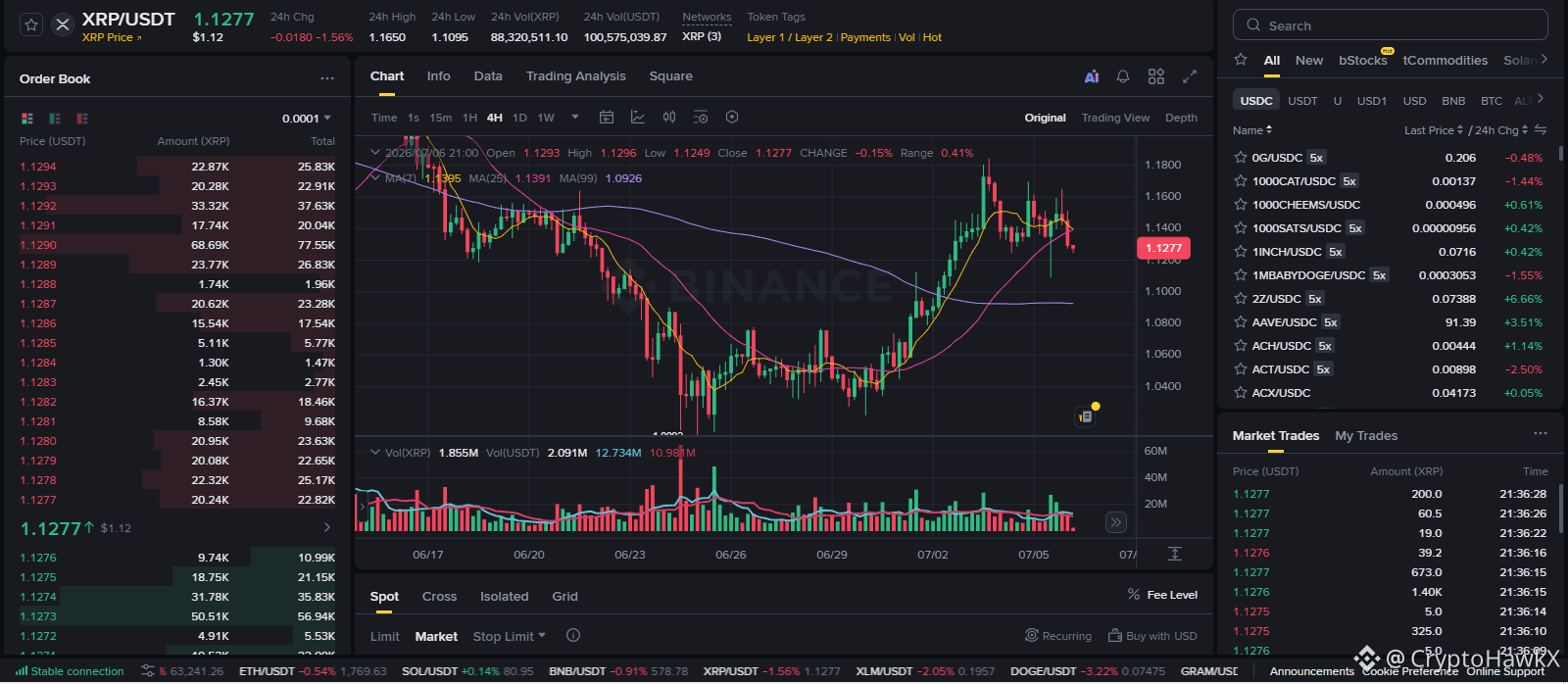Open price alert bell icon
The width and height of the screenshot is (1568, 684).
1123,76
